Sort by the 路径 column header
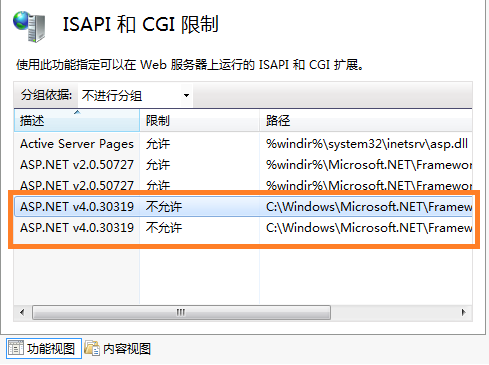Screen dimensions: 489x365 366,120
